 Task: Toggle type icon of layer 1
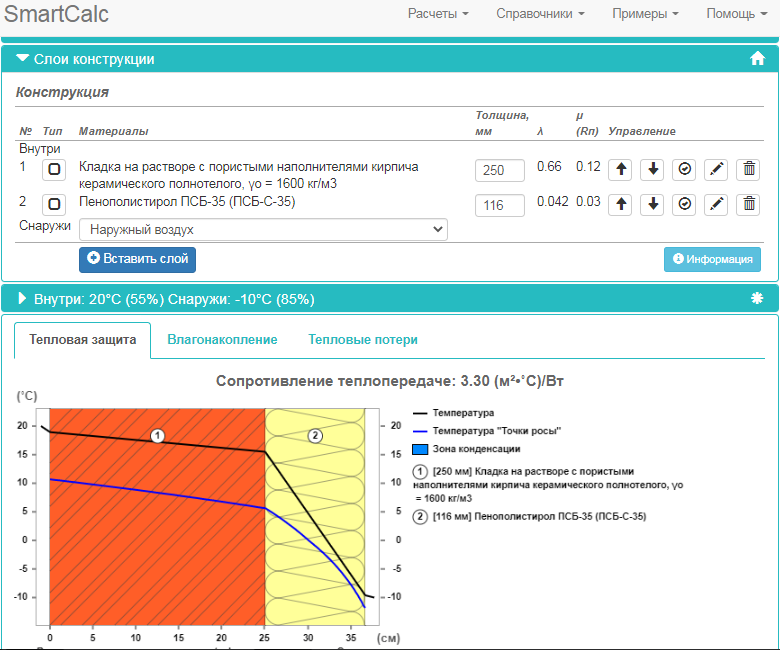[x=54, y=170]
